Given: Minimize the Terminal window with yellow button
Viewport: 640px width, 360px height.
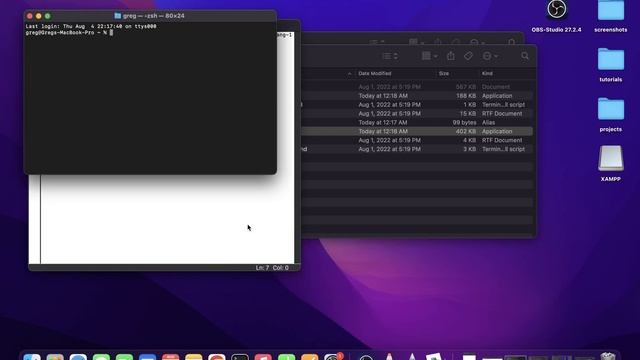Looking at the screenshot, I should pyautogui.click(x=38, y=16).
